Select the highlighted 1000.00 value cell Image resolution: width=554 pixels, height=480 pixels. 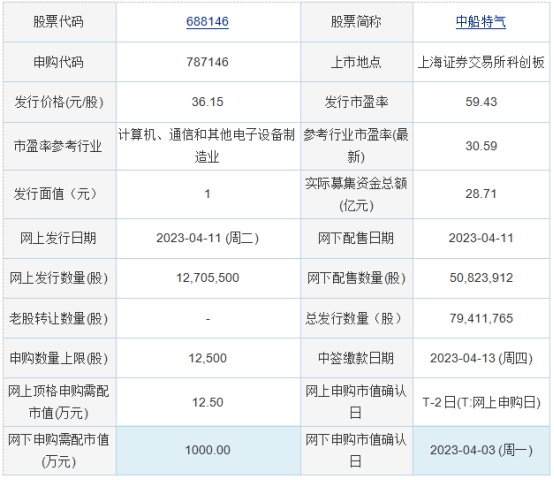[x=208, y=450]
